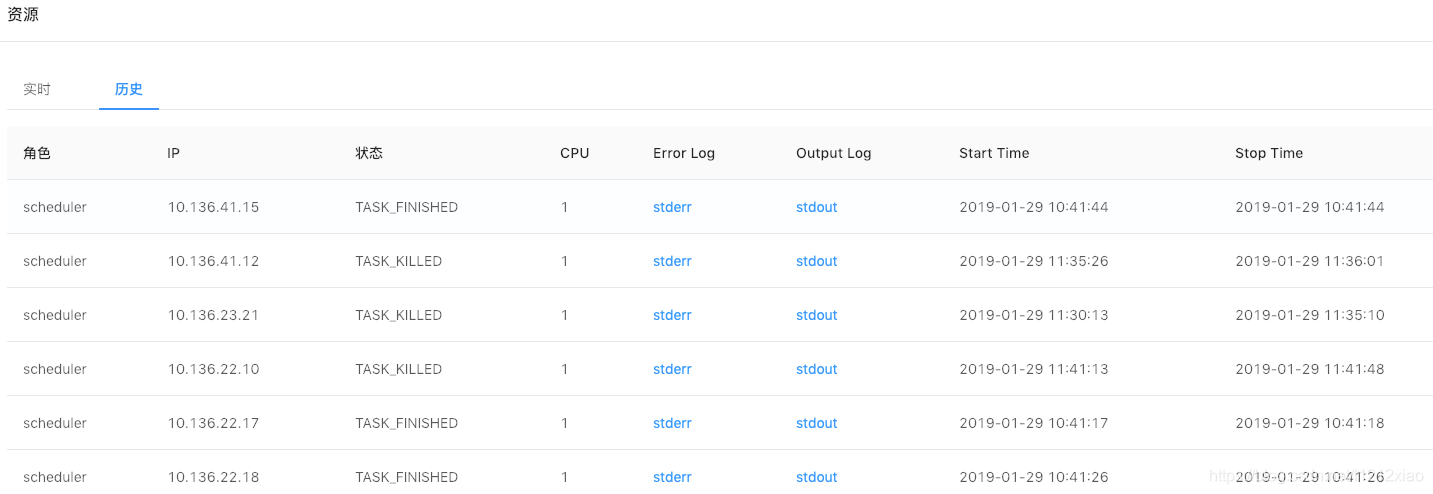View stdout for IP 10.136.41.12
Screen dimensions: 1433x494
[x=816, y=261]
